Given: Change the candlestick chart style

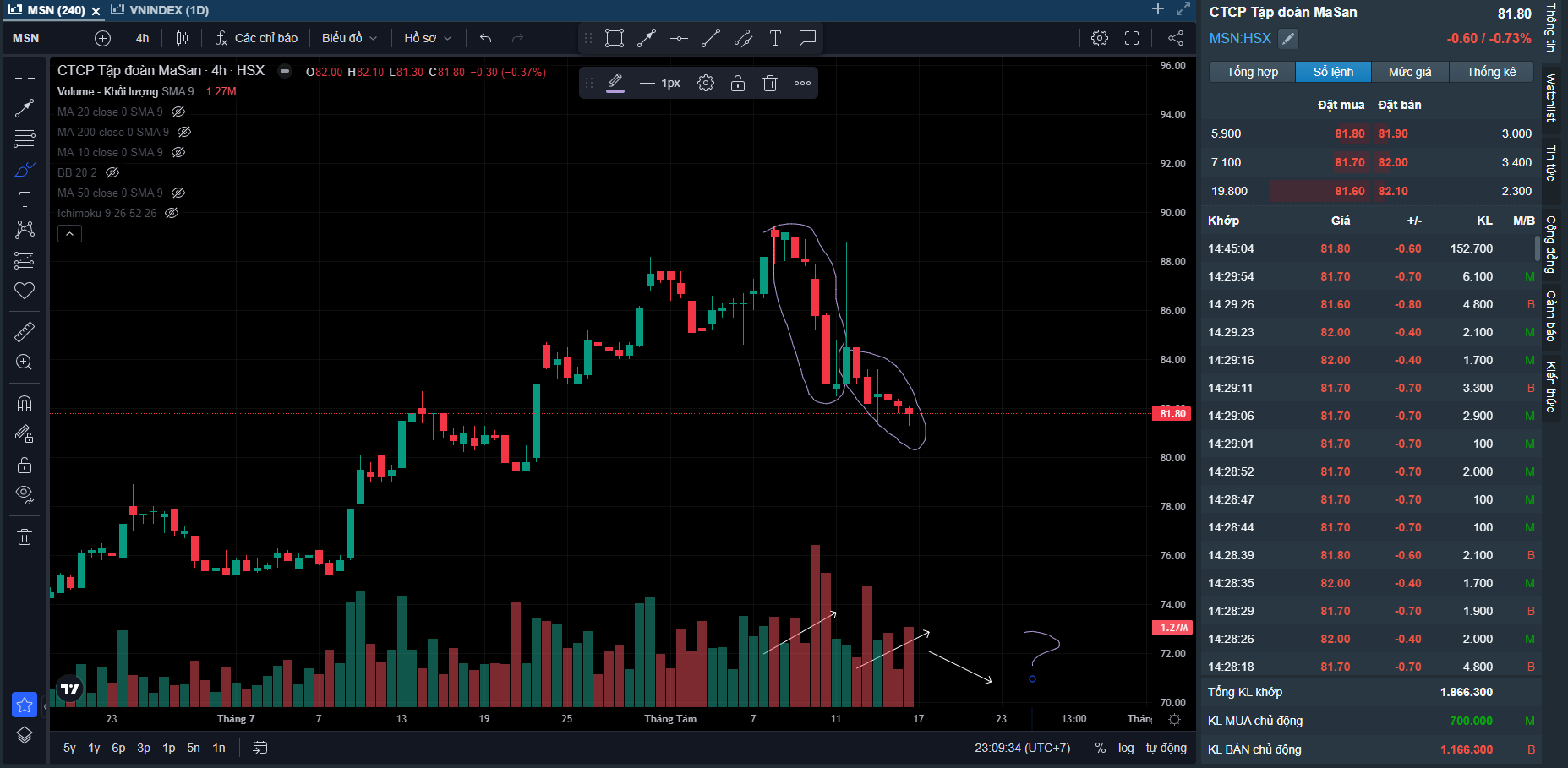Looking at the screenshot, I should [x=182, y=38].
